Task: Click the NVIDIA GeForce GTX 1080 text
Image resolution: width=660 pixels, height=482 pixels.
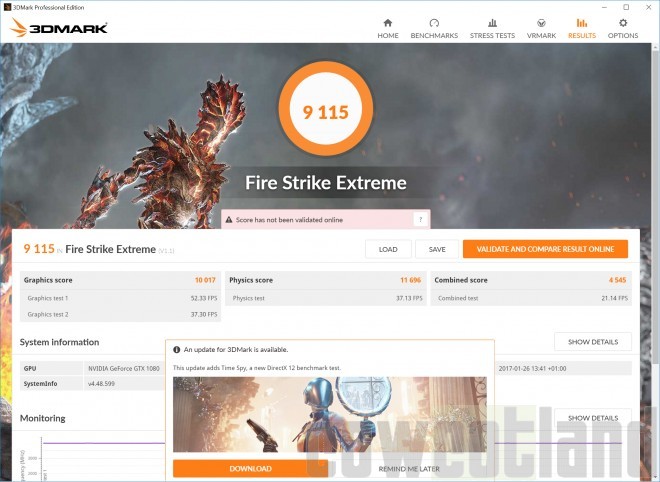Action: 124,368
